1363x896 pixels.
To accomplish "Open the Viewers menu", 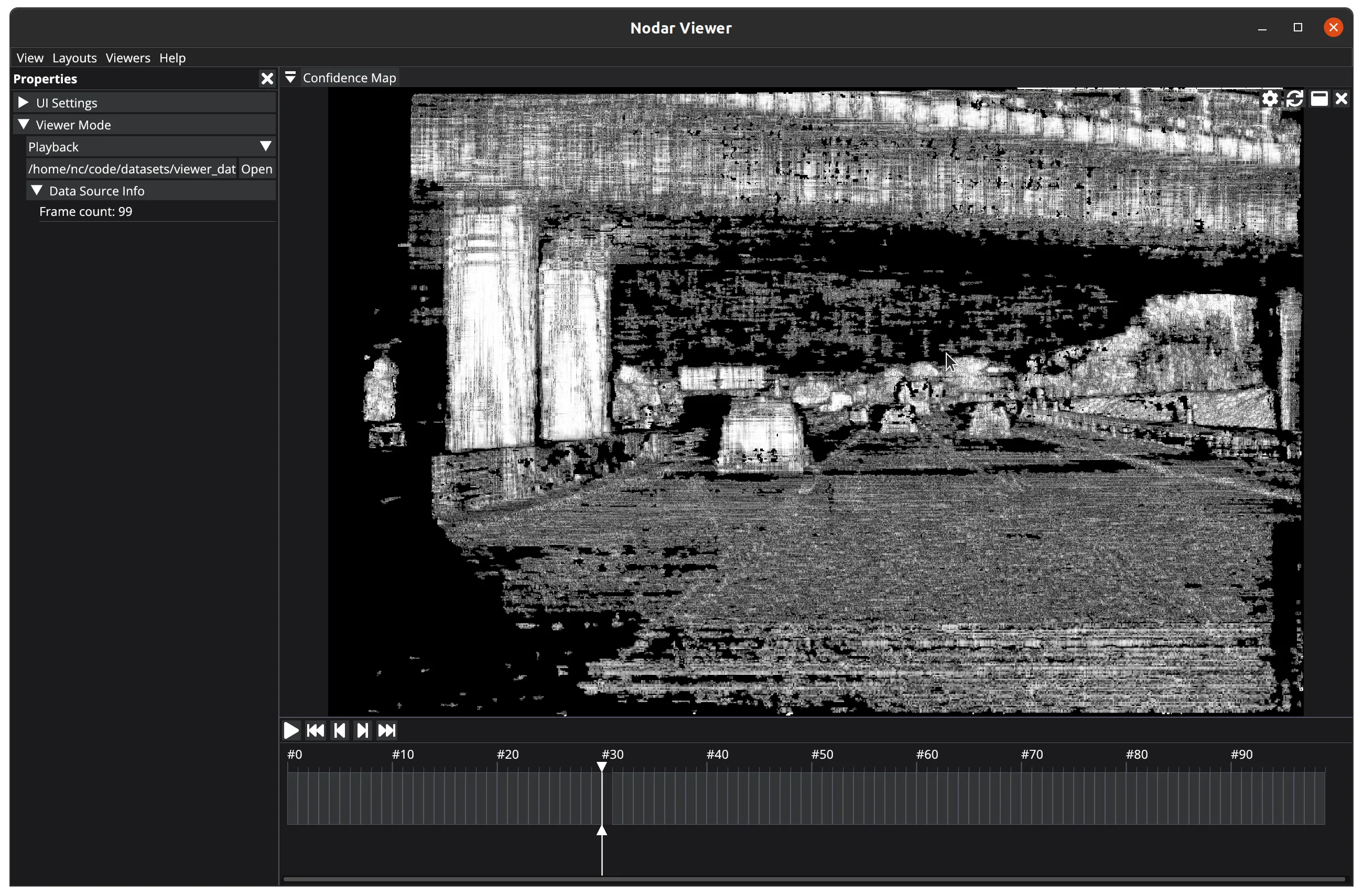I will pyautogui.click(x=128, y=58).
